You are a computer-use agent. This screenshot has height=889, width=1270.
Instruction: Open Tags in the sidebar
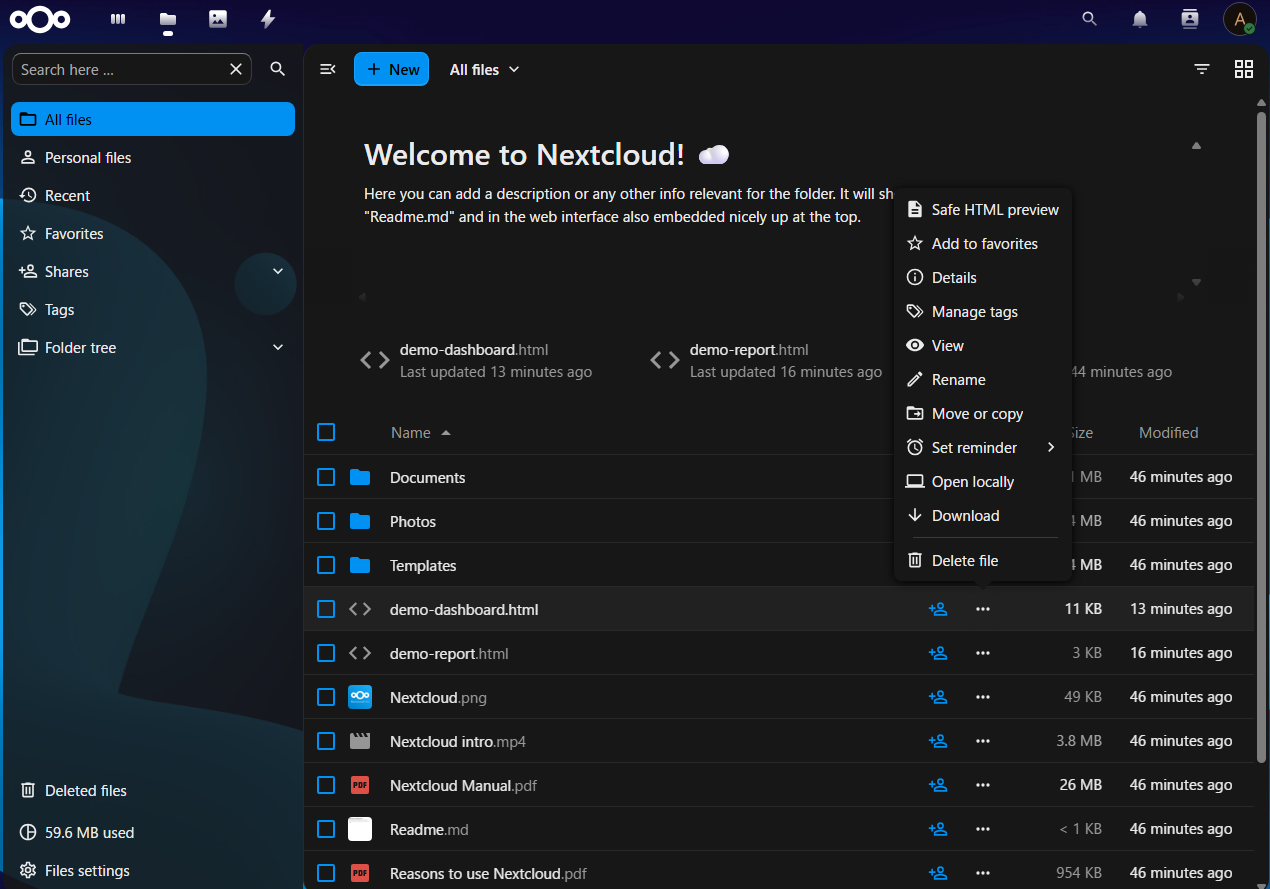[153, 309]
